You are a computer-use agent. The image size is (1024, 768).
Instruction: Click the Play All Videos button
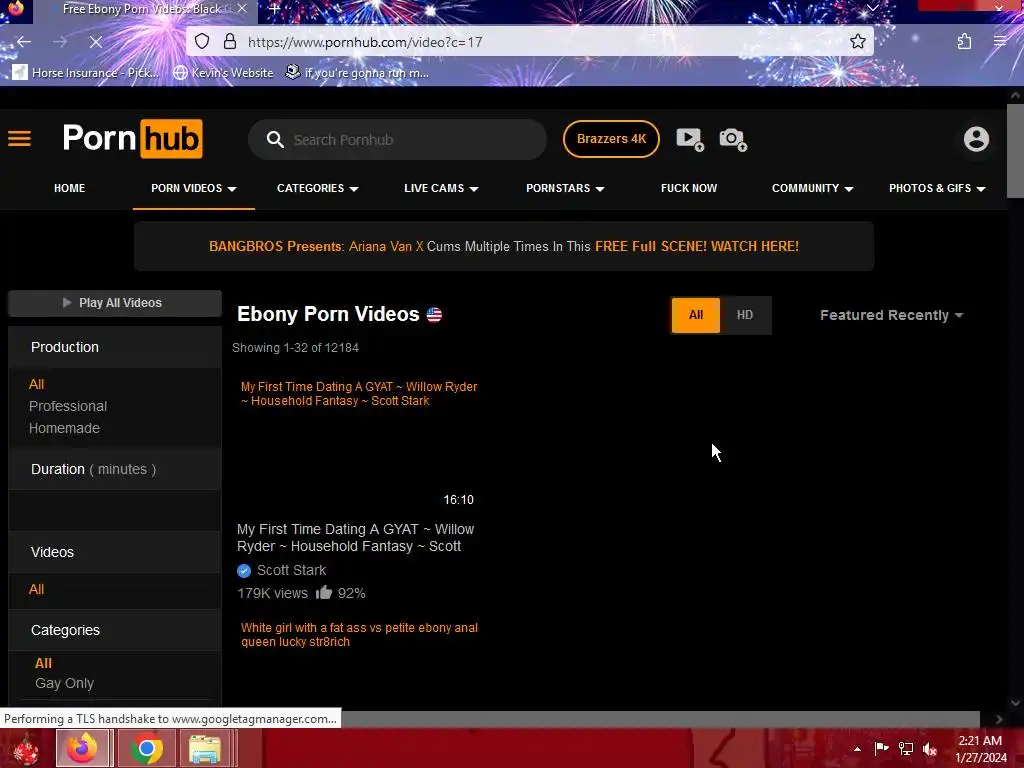pos(115,303)
